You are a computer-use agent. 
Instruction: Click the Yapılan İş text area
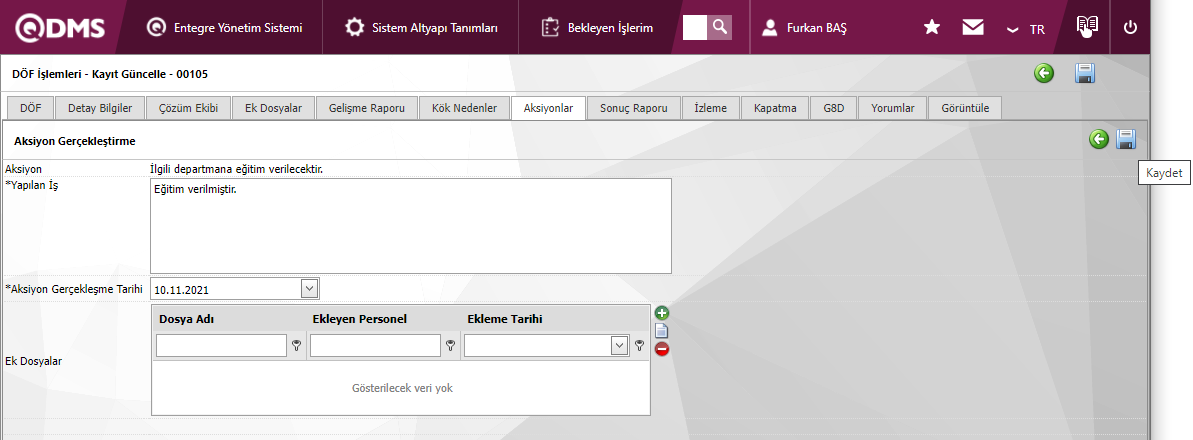(411, 226)
